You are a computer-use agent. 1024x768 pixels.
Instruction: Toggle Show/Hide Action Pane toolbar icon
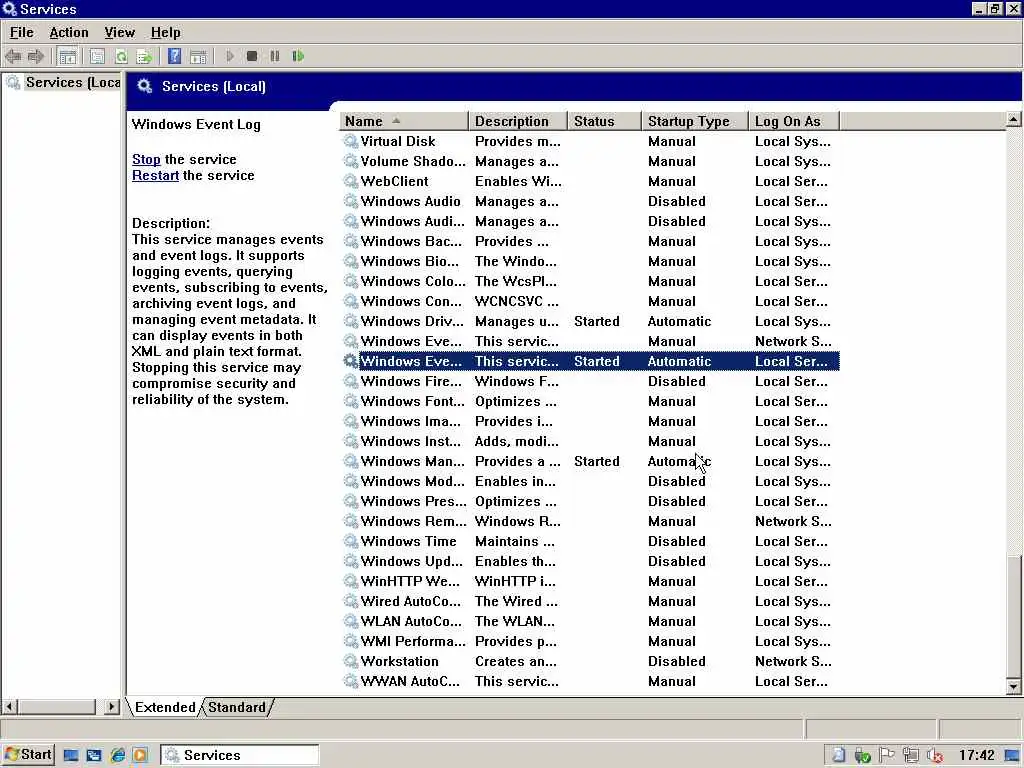coord(198,57)
